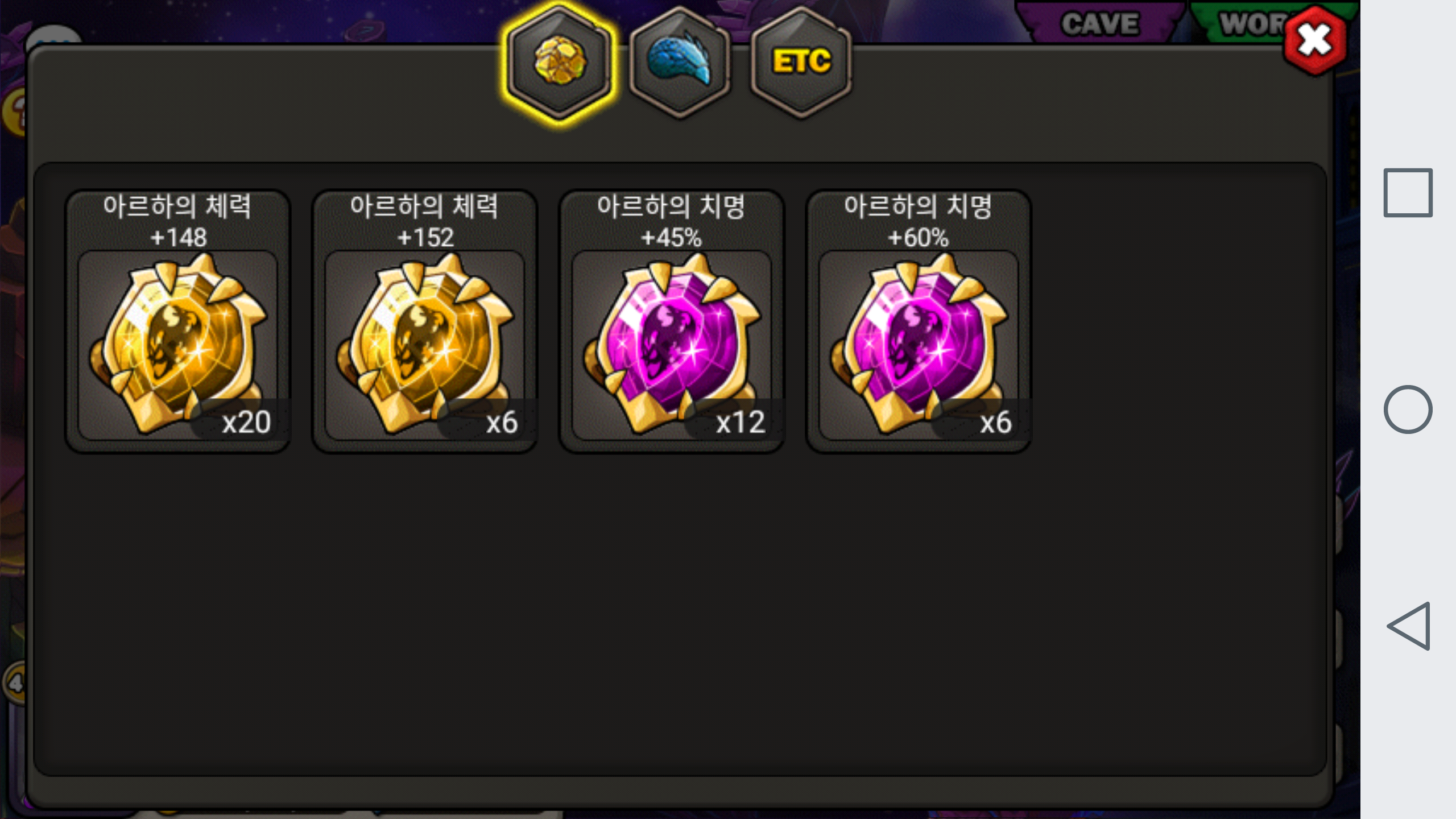Screen dimensions: 1456x819
Task: Click the number 4 coin icon
Action: tap(15, 682)
